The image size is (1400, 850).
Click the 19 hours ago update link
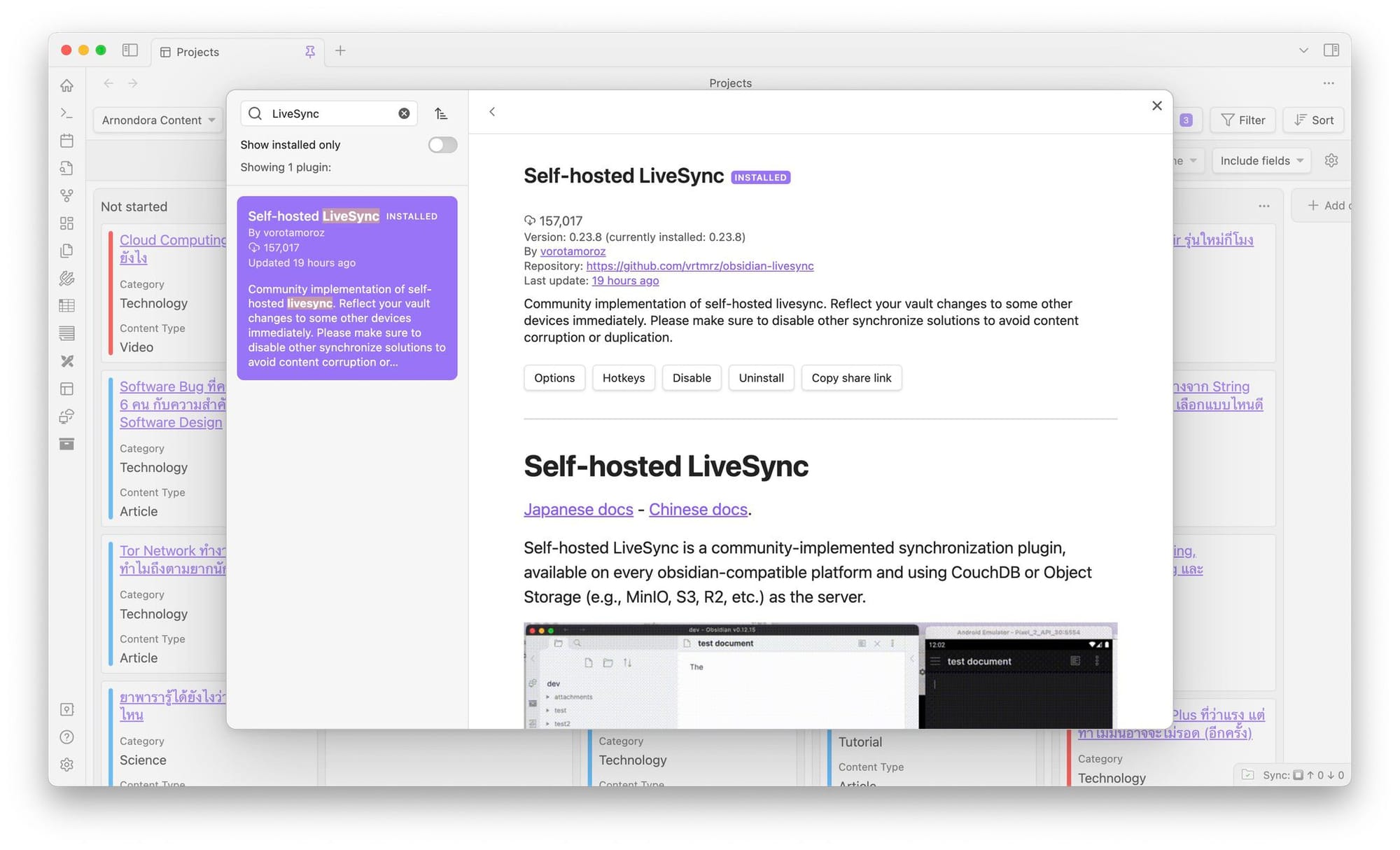pos(625,281)
